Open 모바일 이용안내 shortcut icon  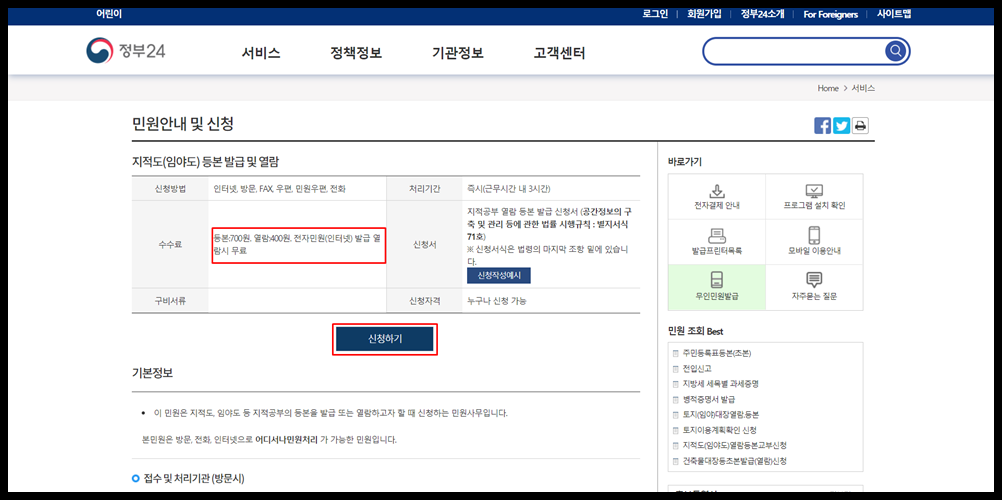click(813, 235)
